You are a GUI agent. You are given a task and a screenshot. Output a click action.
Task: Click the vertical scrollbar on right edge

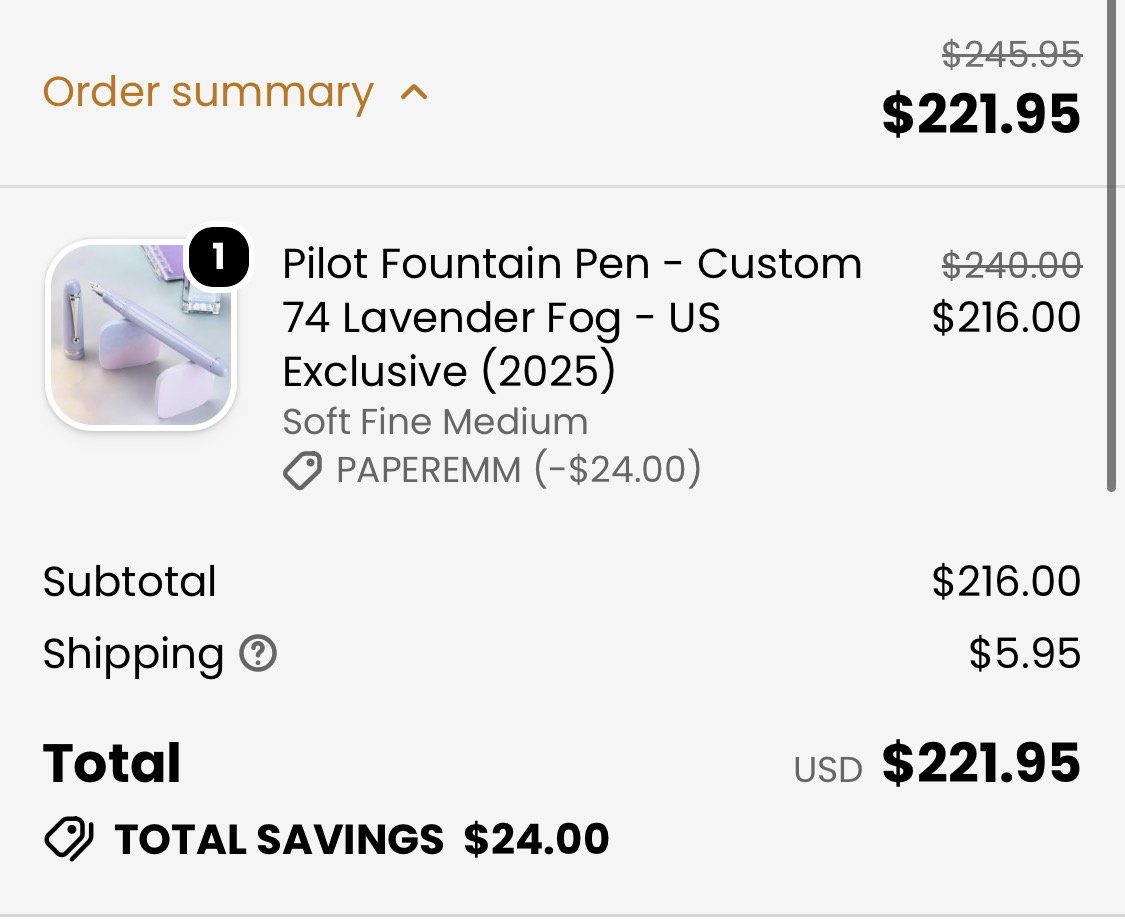1111,246
